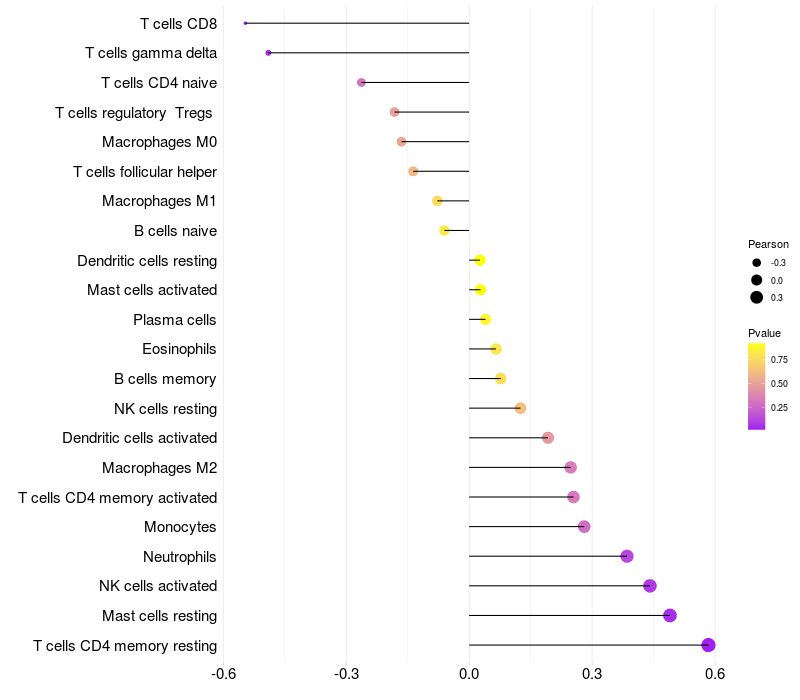Click the Plasma cells yellow dot
Viewport: 800px width, 700px height.
[x=485, y=319]
